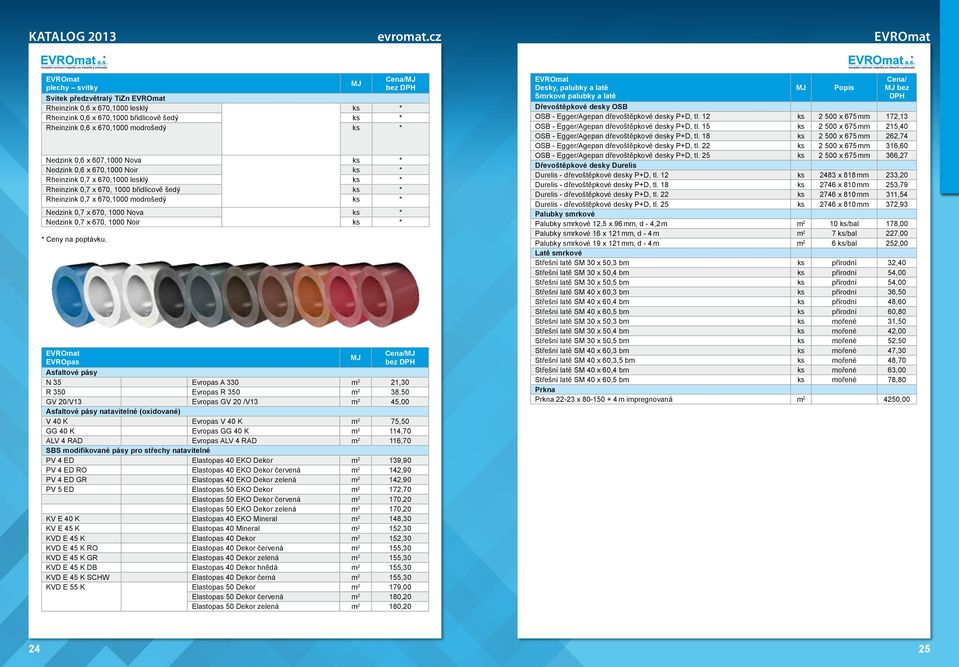Select 'Rheinzink 0,6 x 670,1000 lesklý' row
This screenshot has width=959, height=667.
coord(235,108)
